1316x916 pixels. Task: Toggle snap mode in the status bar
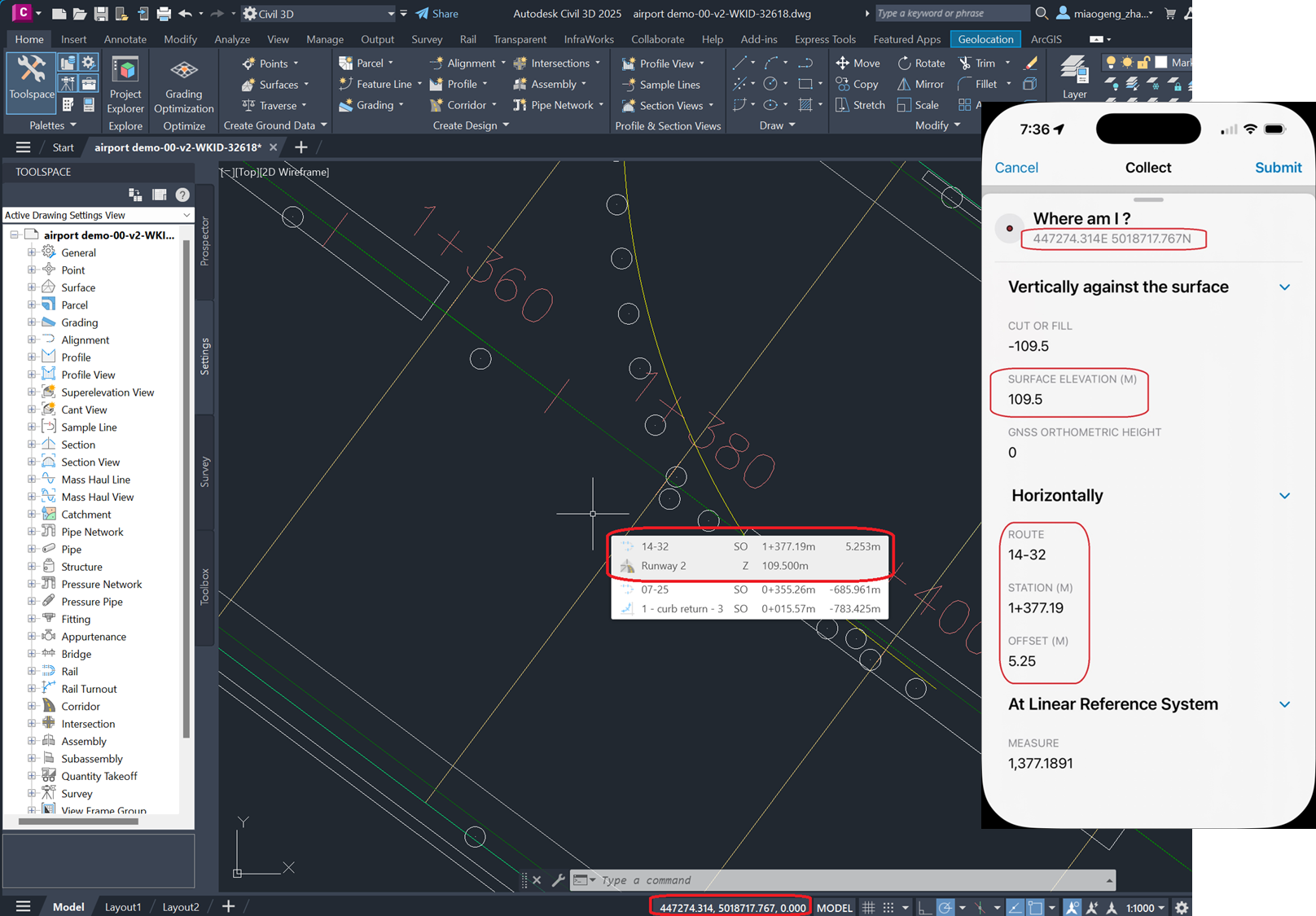(888, 907)
